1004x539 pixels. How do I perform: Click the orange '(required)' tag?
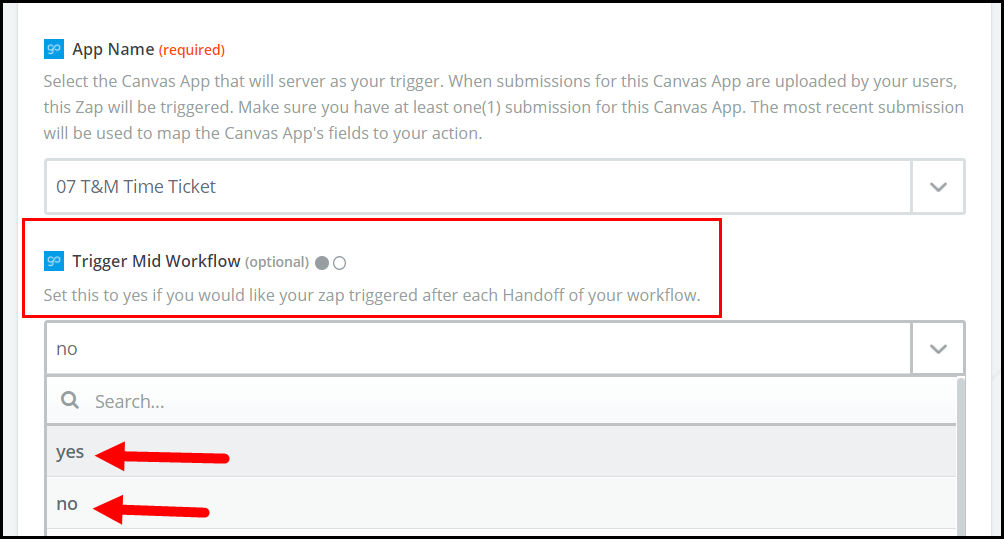tap(192, 50)
